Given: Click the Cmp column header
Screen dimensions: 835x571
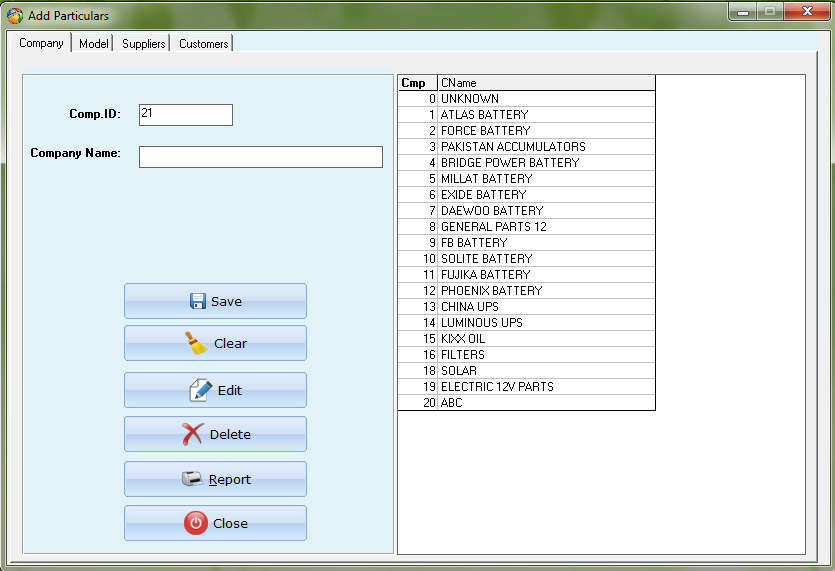Looking at the screenshot, I should click(418, 83).
